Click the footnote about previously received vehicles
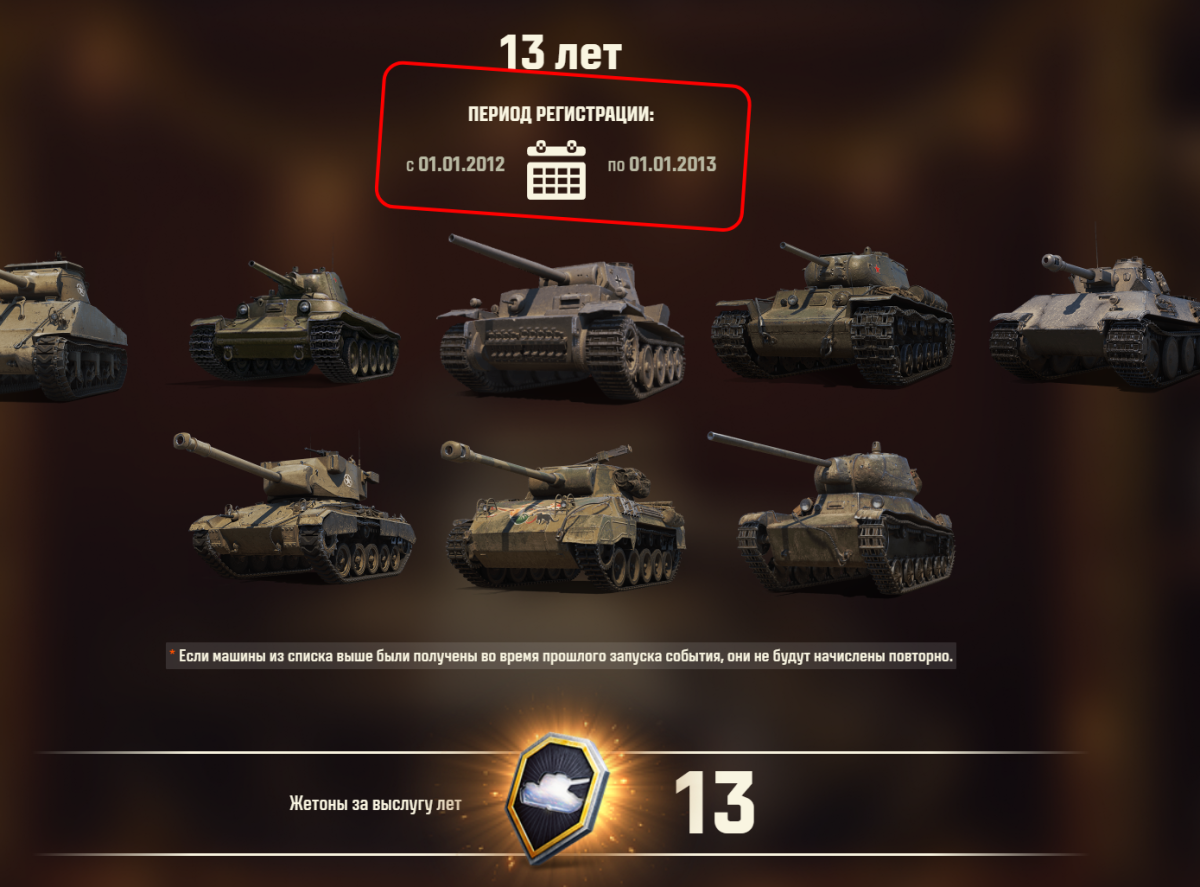 [561, 657]
